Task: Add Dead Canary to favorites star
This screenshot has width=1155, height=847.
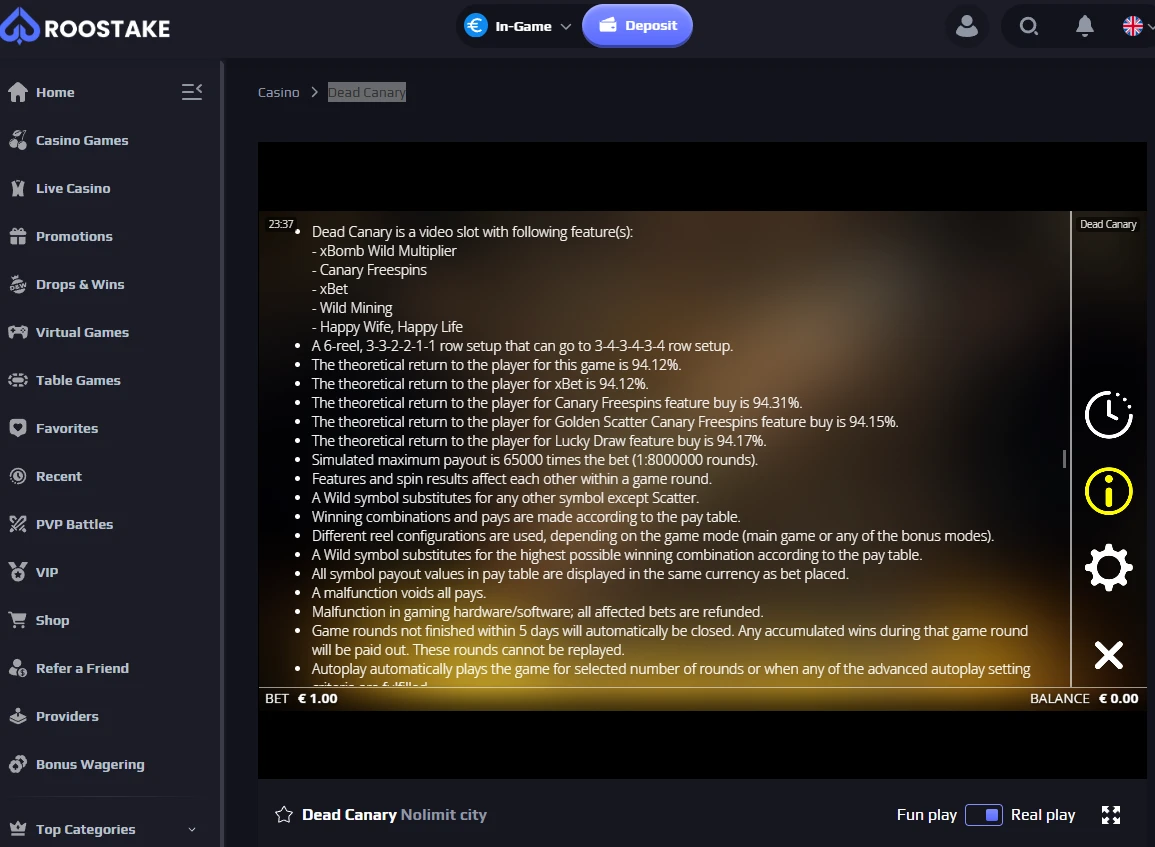Action: click(284, 815)
